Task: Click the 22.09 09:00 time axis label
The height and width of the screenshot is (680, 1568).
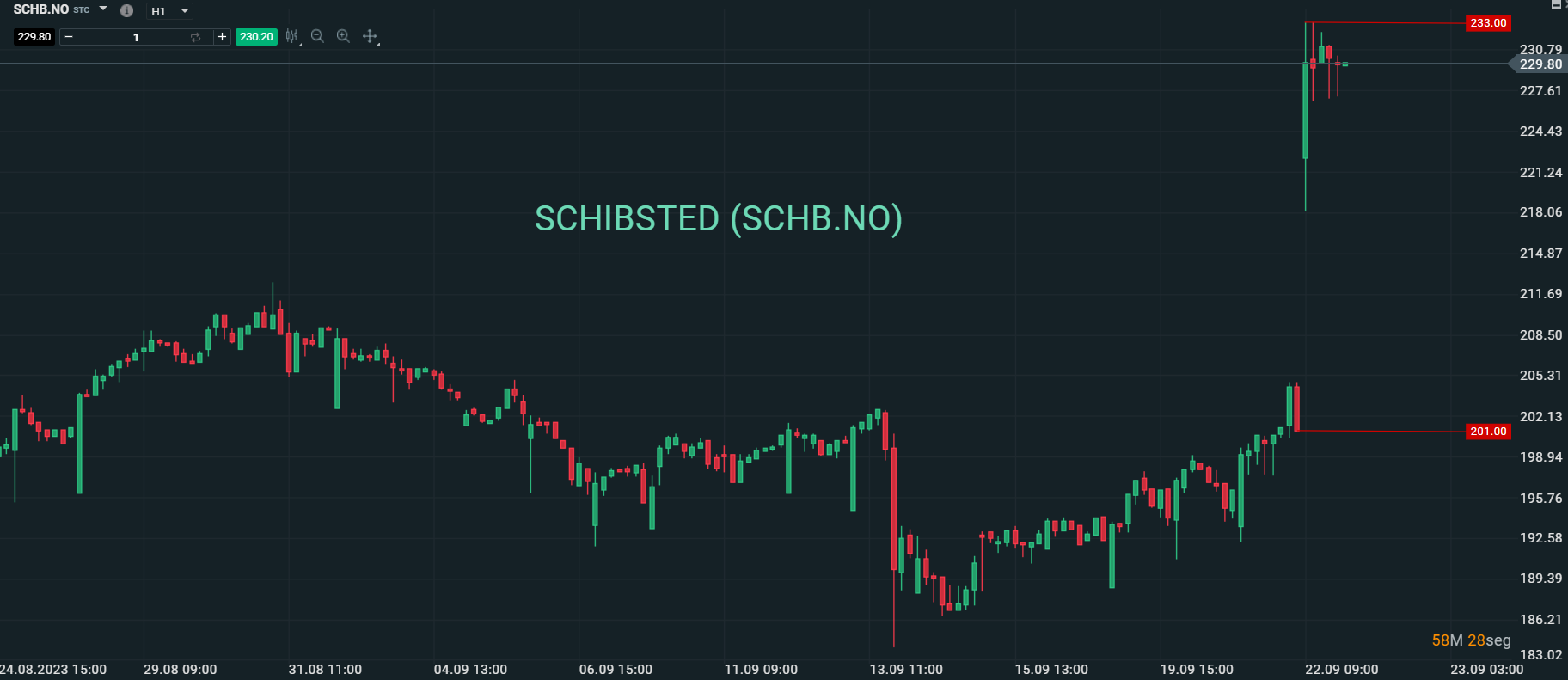Action: (x=1341, y=670)
